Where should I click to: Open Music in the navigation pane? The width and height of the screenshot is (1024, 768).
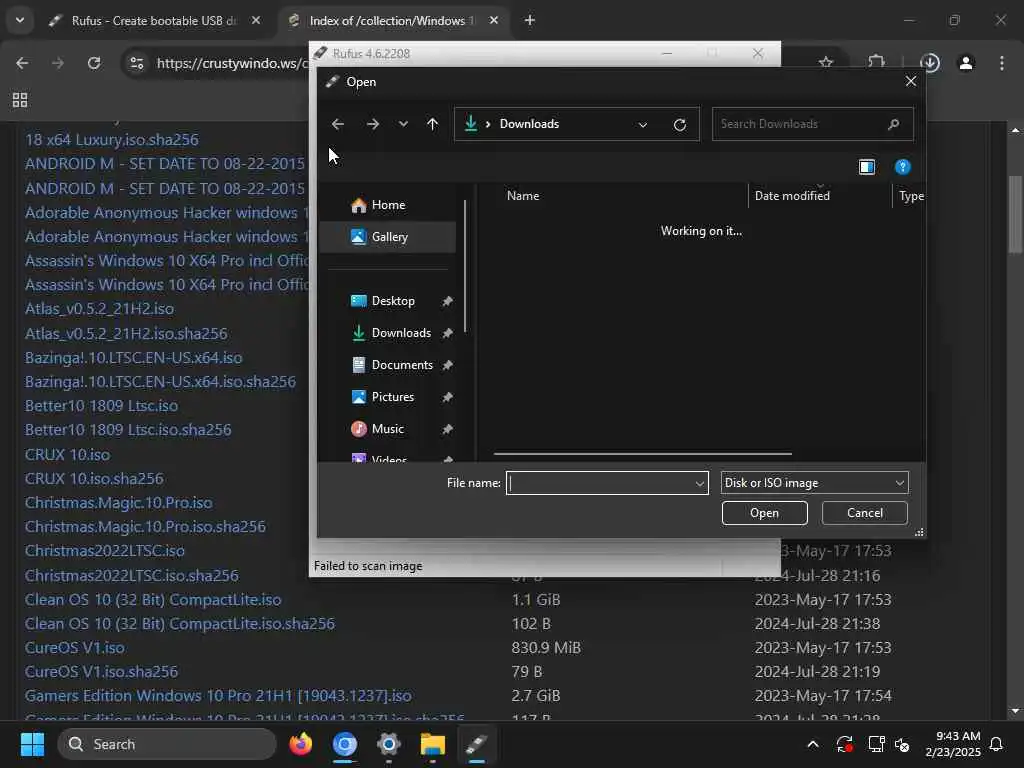tap(387, 429)
